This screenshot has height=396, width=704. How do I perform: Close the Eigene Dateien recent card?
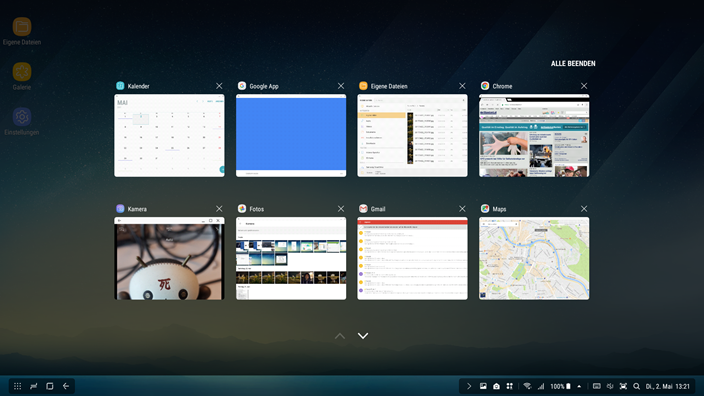click(x=462, y=86)
